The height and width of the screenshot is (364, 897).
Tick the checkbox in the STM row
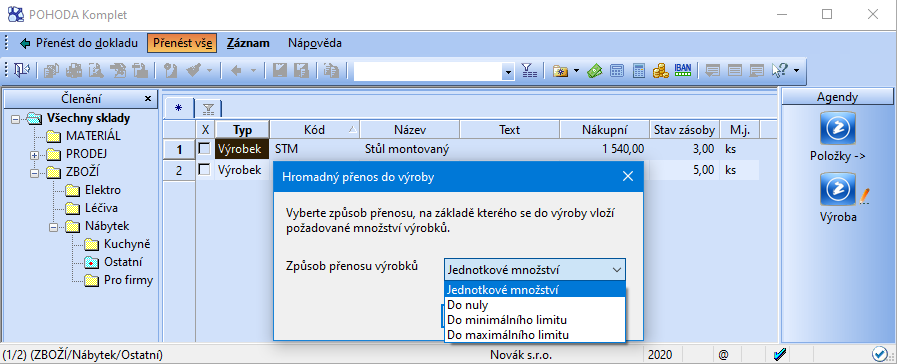click(x=204, y=149)
